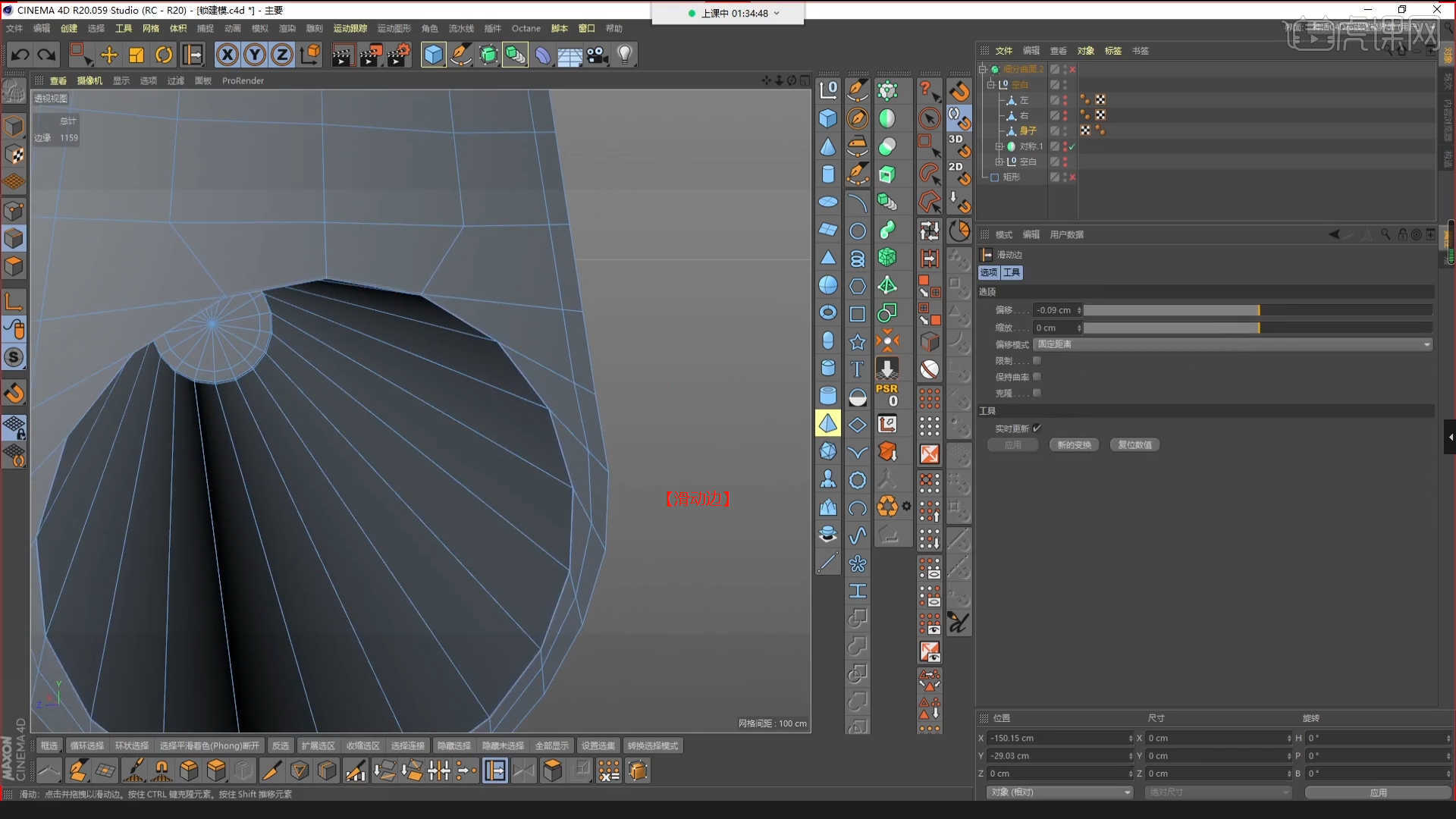This screenshot has width=1456, height=819.
Task: Collapse the top subdivision surface object
Action: coord(984,69)
